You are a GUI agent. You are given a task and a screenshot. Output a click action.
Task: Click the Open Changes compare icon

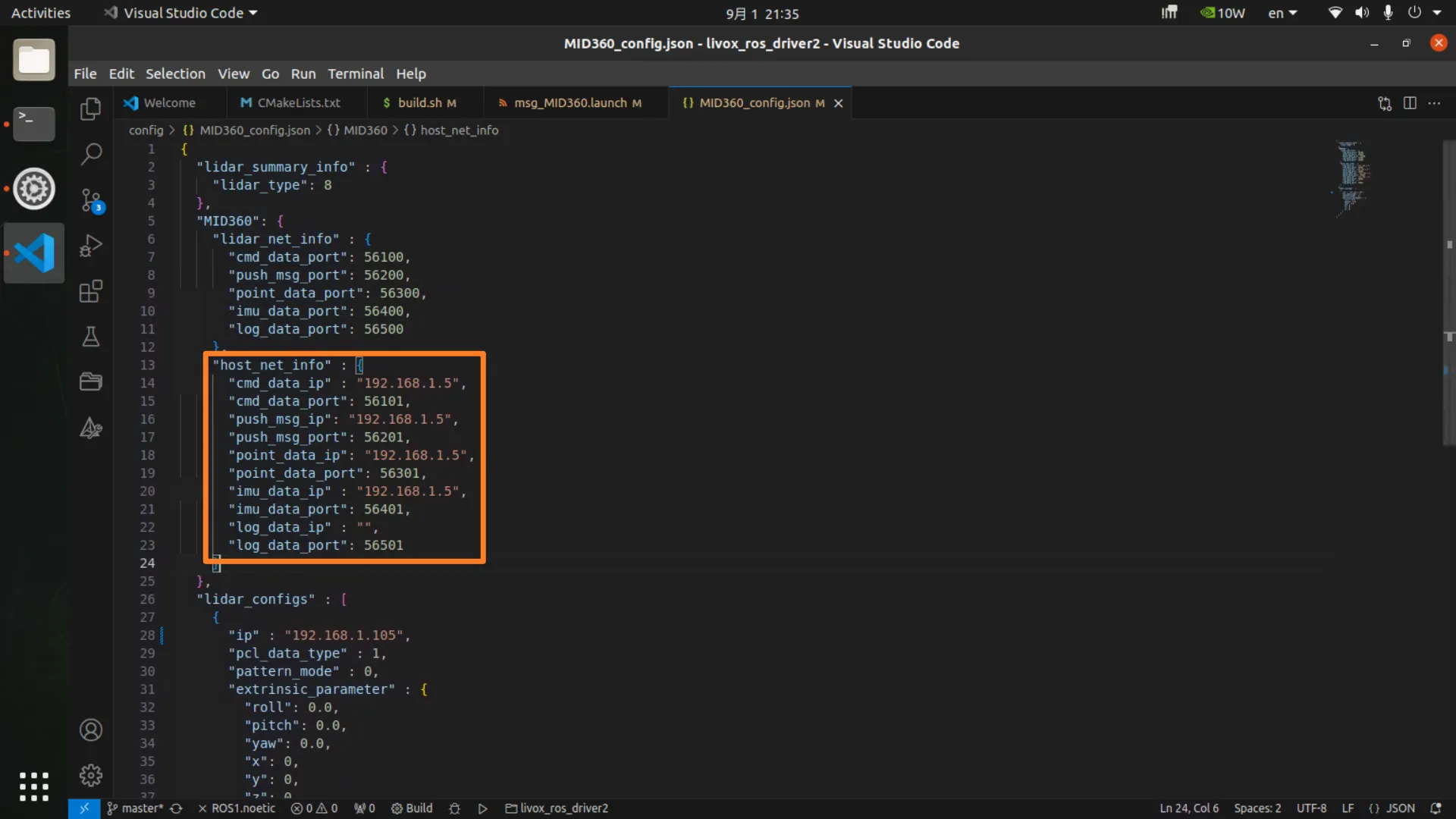[1385, 103]
